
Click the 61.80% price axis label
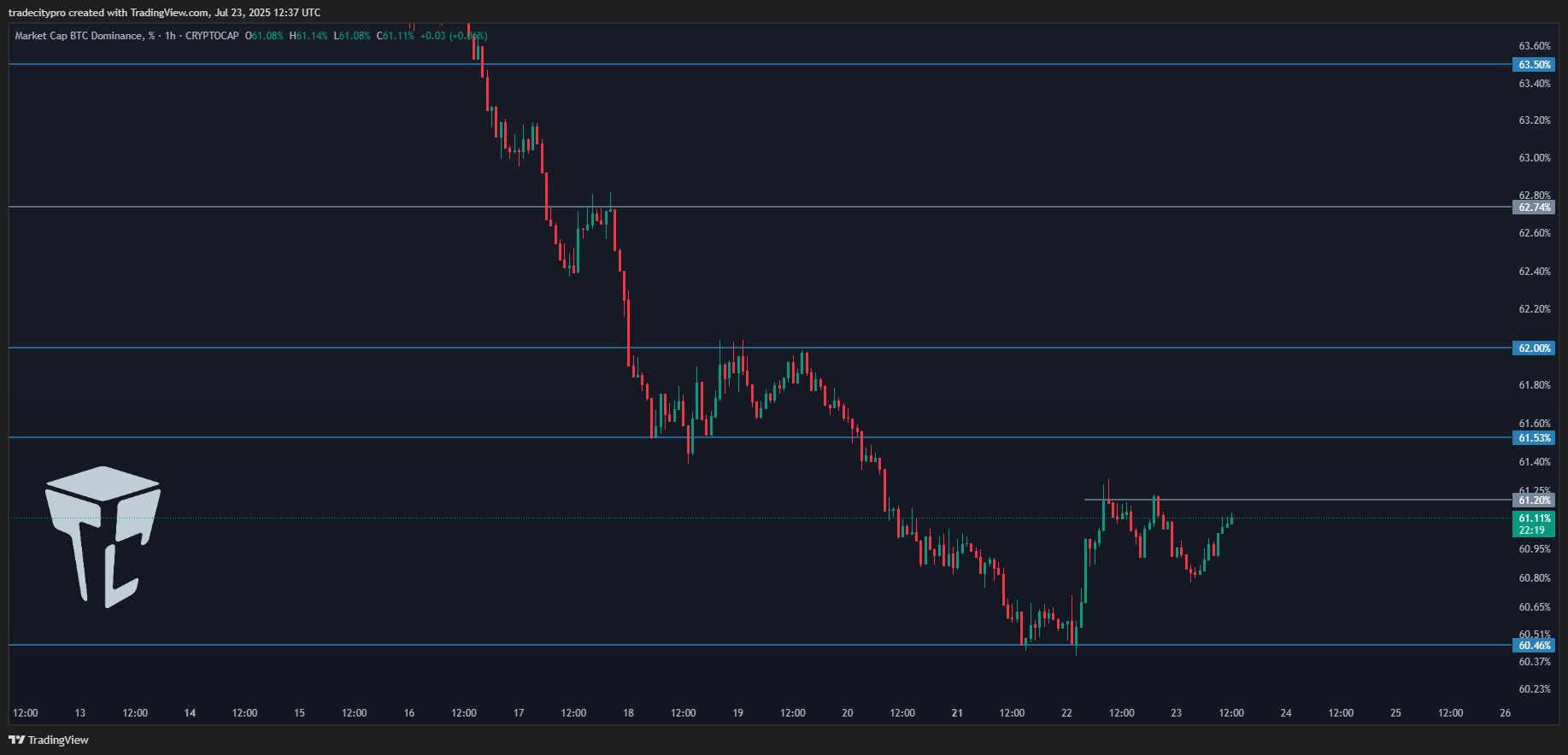(x=1534, y=385)
